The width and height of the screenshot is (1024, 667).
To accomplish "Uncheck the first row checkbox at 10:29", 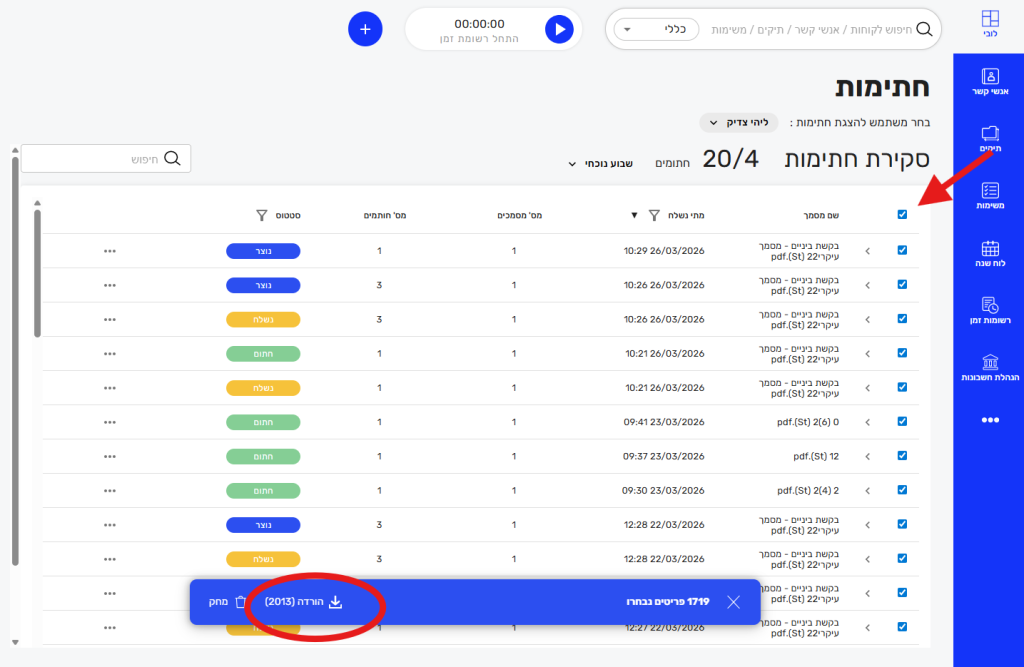I will [x=902, y=251].
